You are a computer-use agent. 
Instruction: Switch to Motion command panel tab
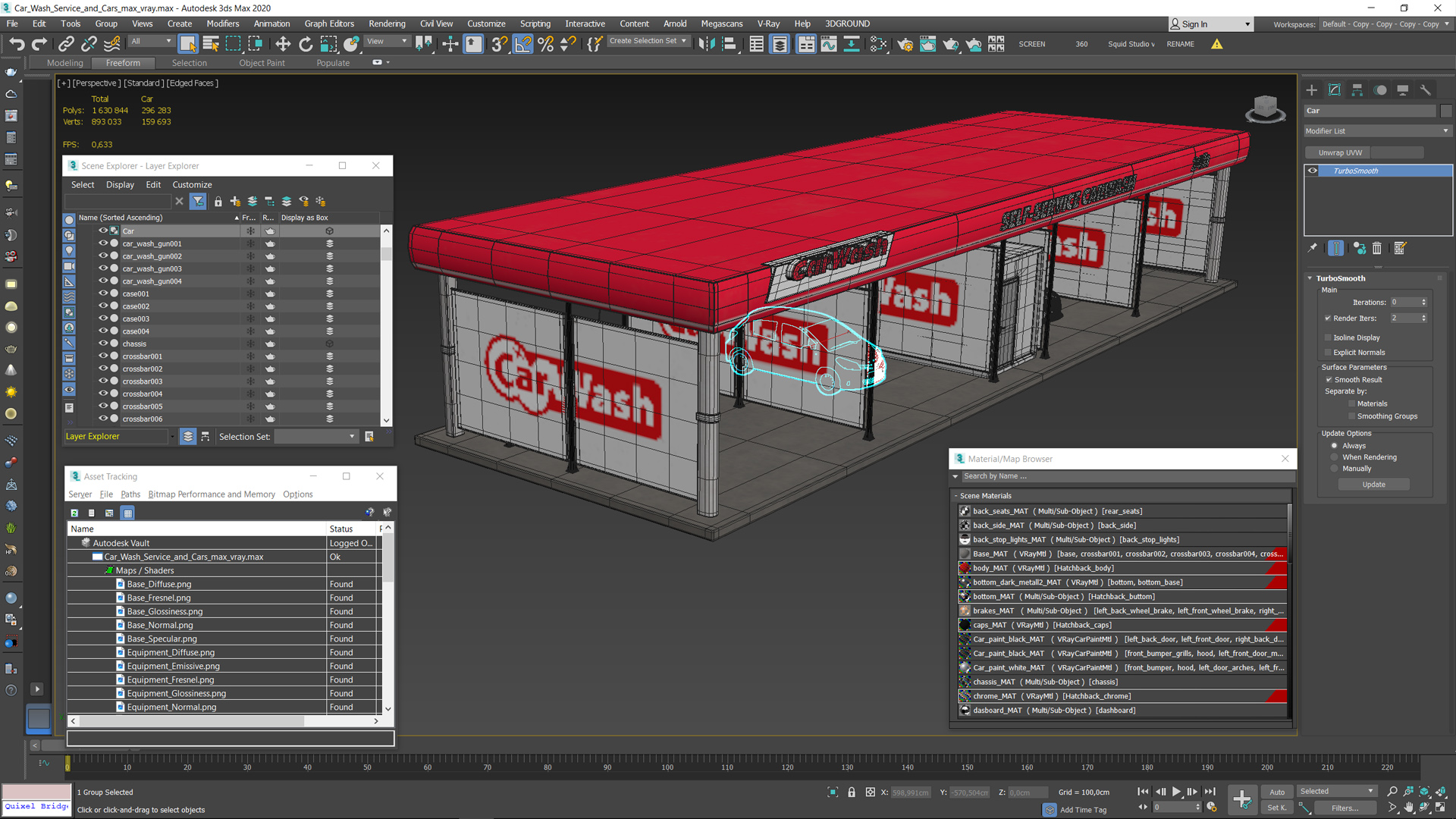1380,89
